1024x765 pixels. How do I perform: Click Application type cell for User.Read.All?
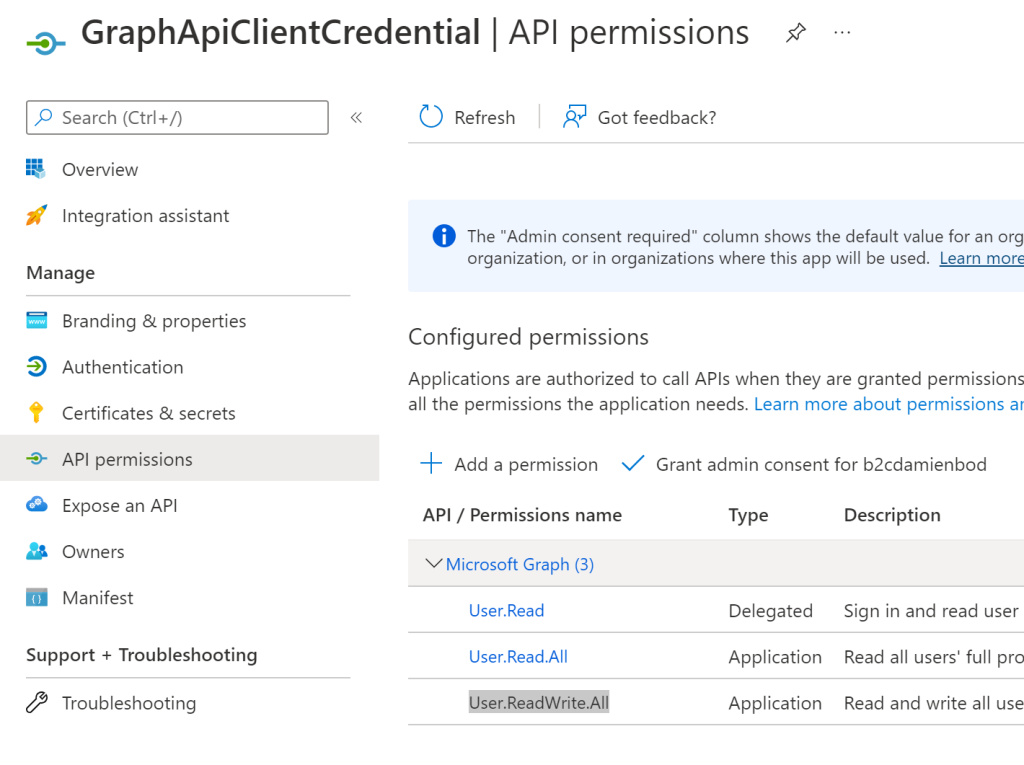click(775, 657)
